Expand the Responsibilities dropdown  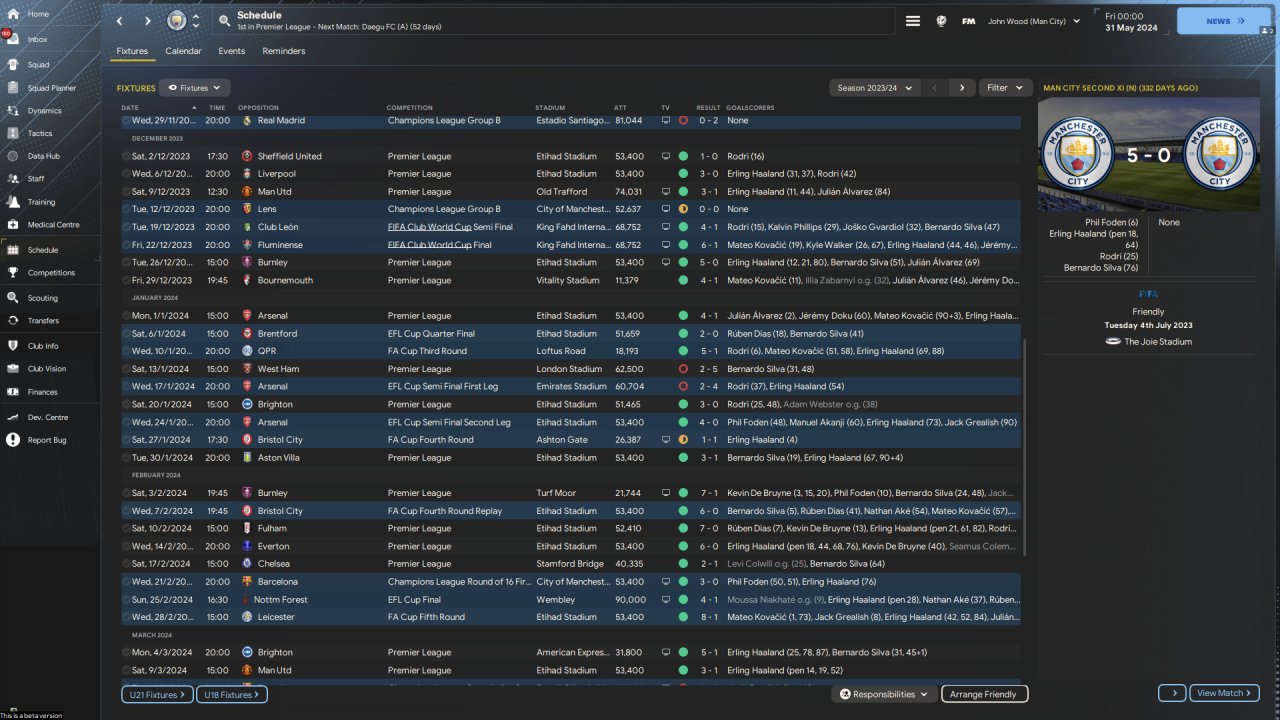(x=883, y=694)
